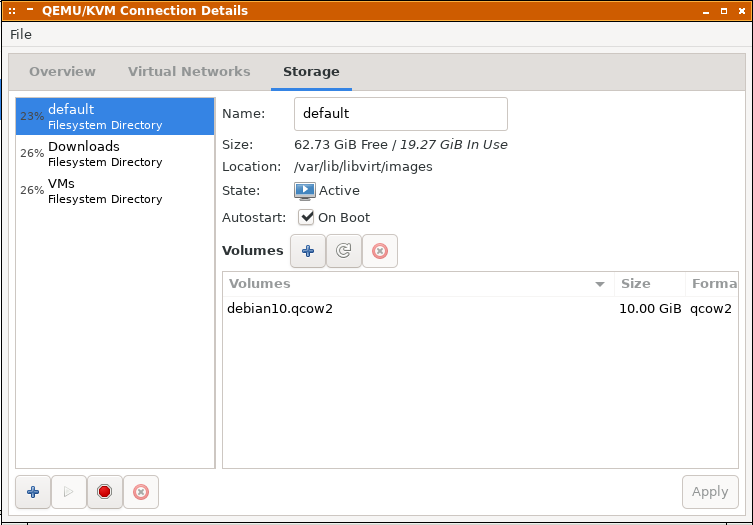Click the /var/lib/libvirt/images location text
This screenshot has height=525, width=753.
pos(363,167)
